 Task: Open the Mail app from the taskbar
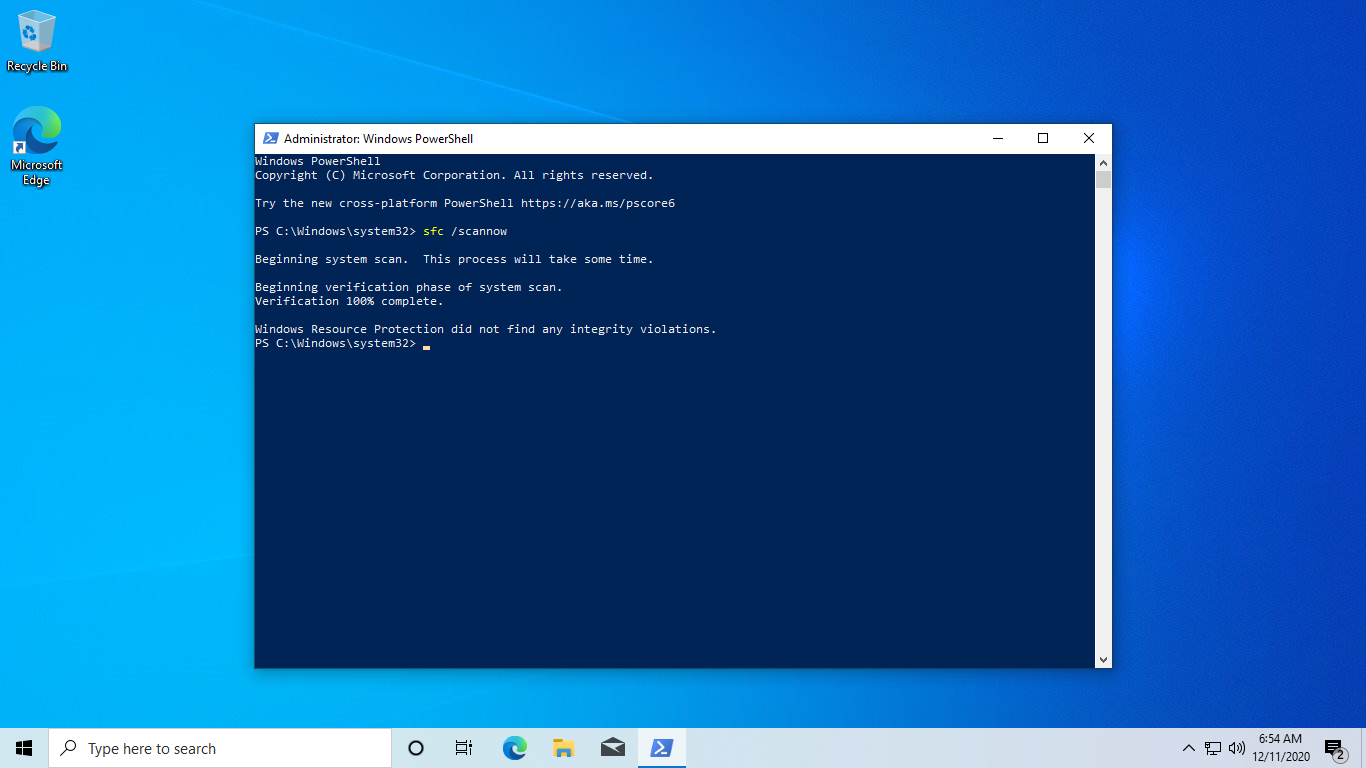click(613, 748)
